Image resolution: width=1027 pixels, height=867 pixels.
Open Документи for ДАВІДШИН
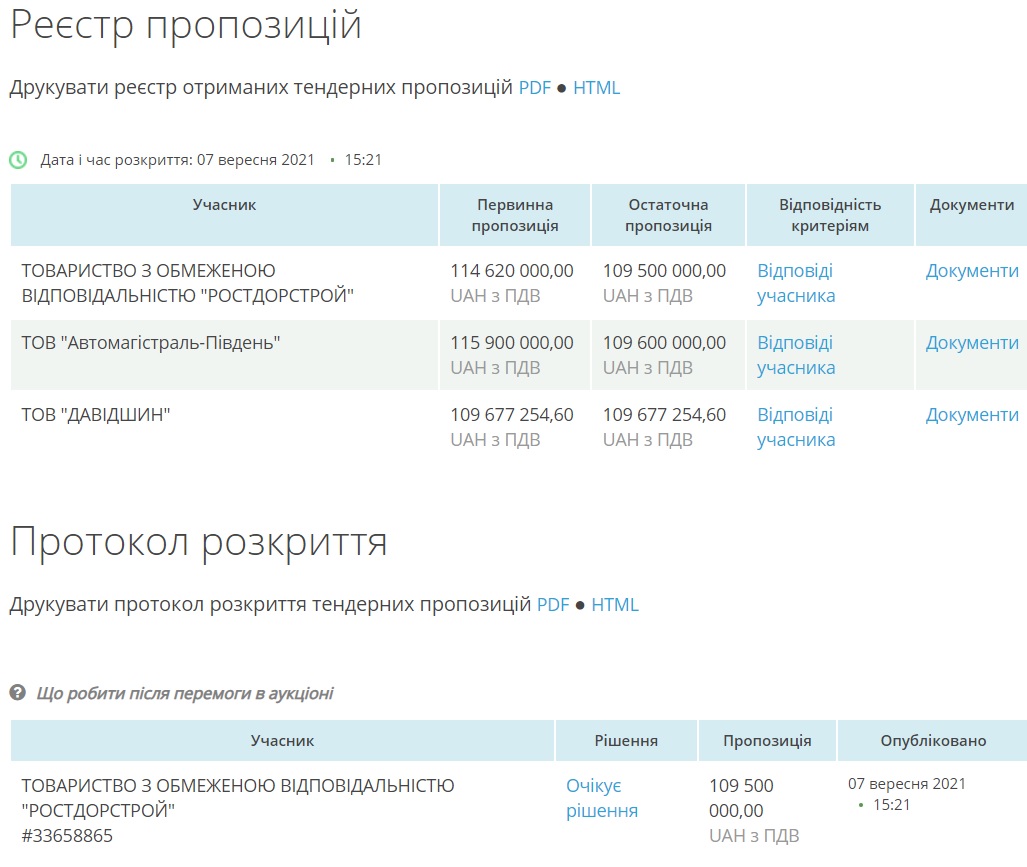(x=972, y=415)
